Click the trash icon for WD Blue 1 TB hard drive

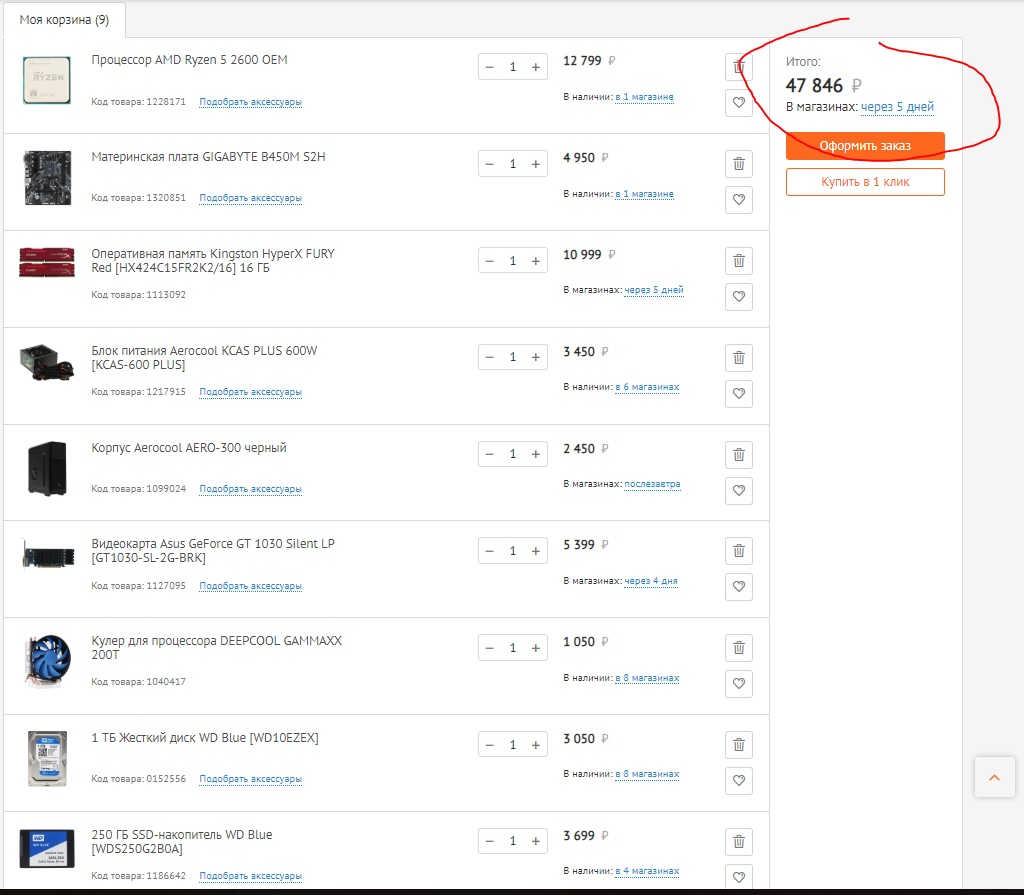738,745
